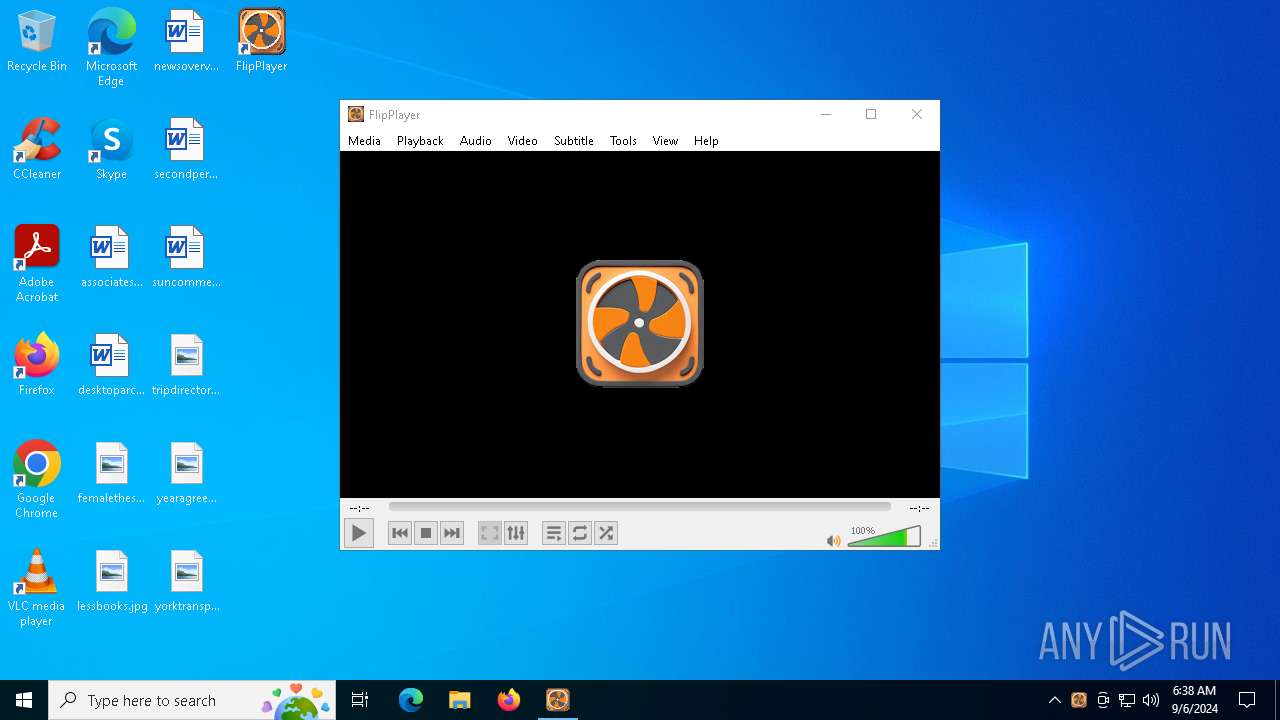The image size is (1280, 720).
Task: Select Firefox desktop shortcut
Action: [x=37, y=366]
